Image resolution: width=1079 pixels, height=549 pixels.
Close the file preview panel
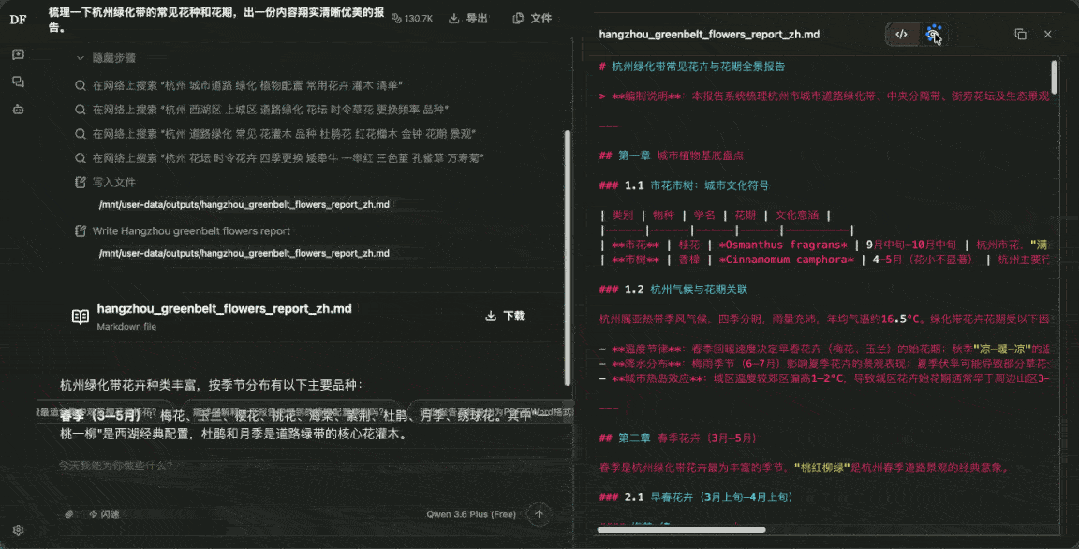pos(1047,34)
